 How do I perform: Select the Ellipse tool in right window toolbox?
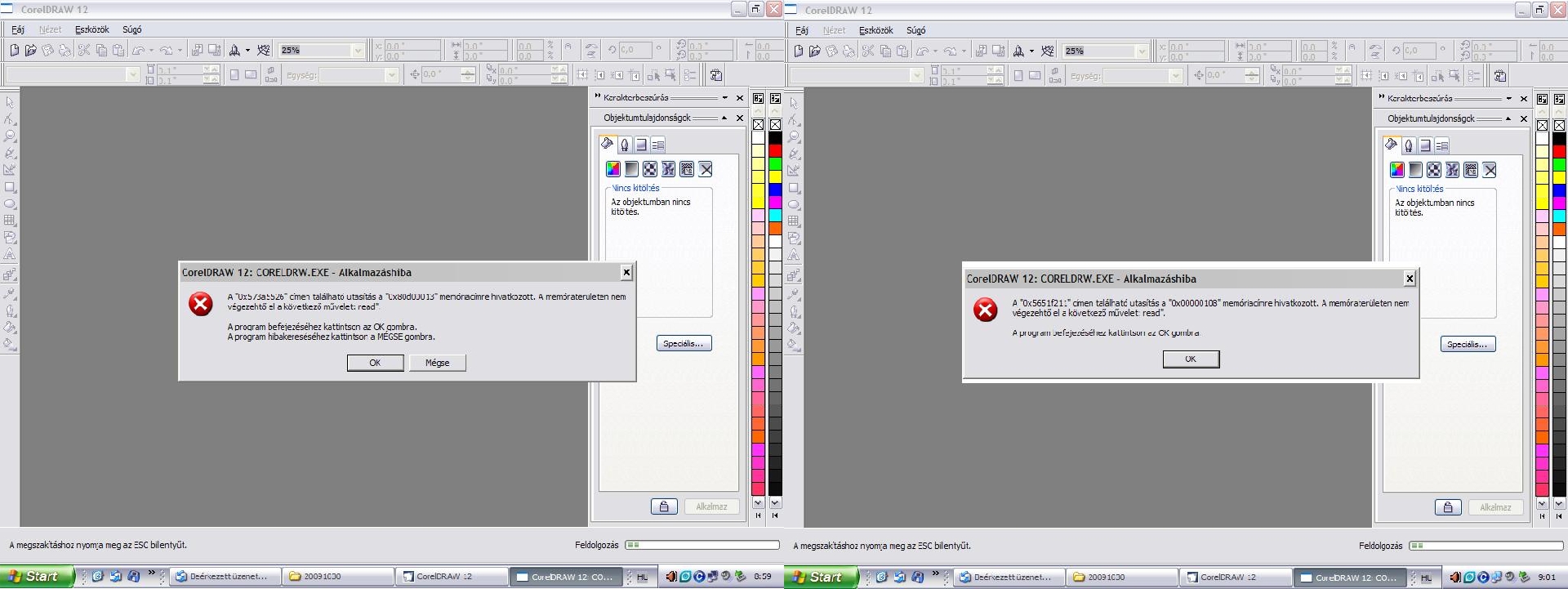(x=794, y=205)
